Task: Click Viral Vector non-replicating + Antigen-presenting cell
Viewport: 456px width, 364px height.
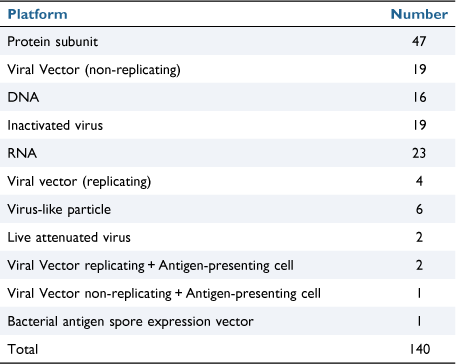Action: coord(164,294)
